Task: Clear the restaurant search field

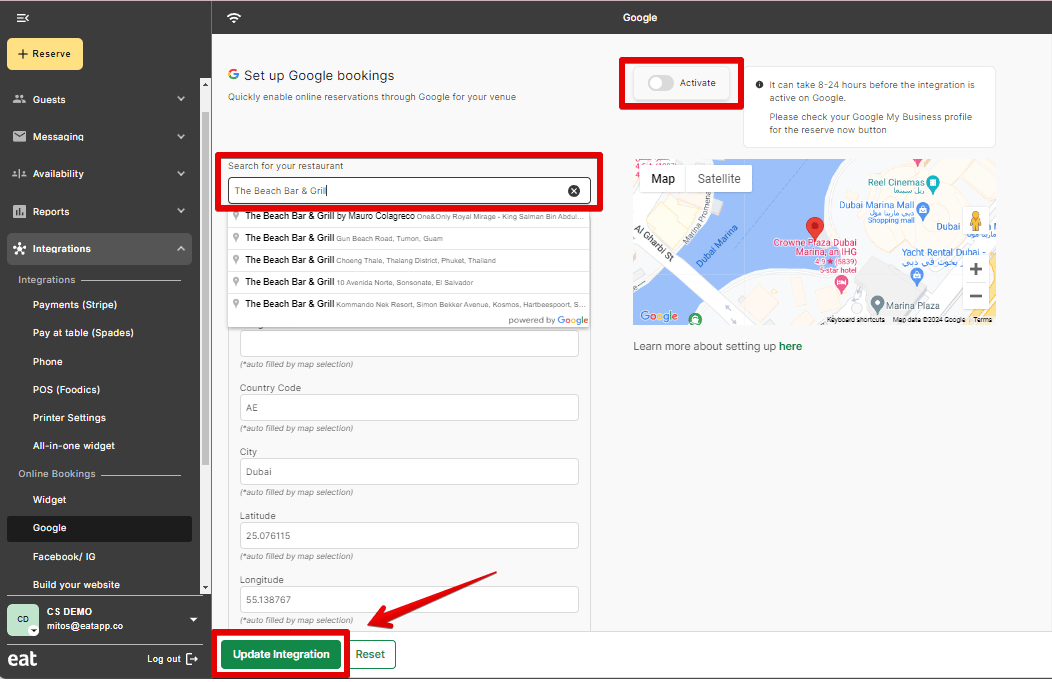Action: pyautogui.click(x=574, y=191)
